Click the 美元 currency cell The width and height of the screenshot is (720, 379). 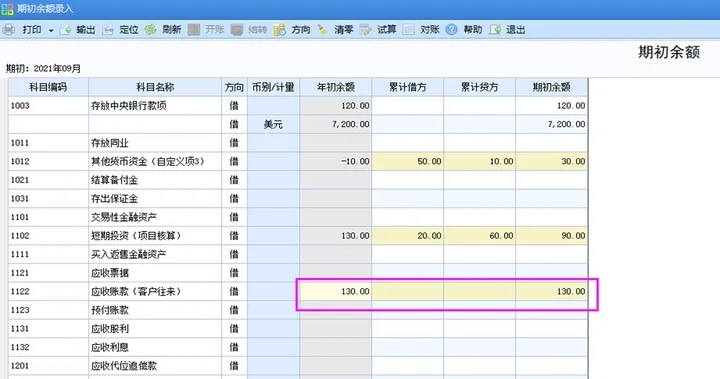pyautogui.click(x=274, y=124)
